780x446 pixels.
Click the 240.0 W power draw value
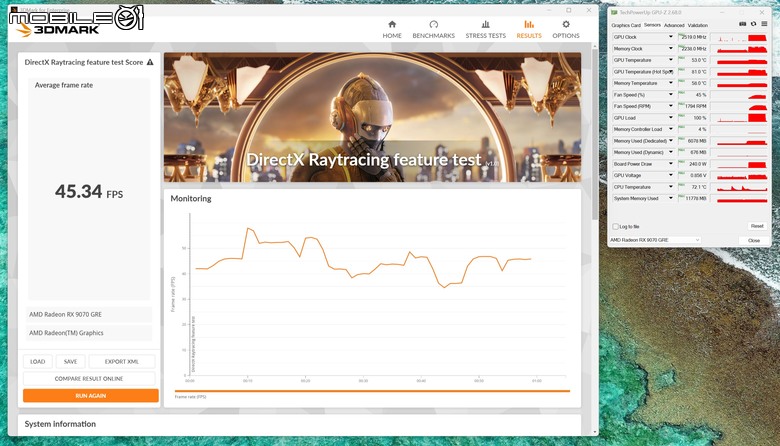tap(693, 164)
